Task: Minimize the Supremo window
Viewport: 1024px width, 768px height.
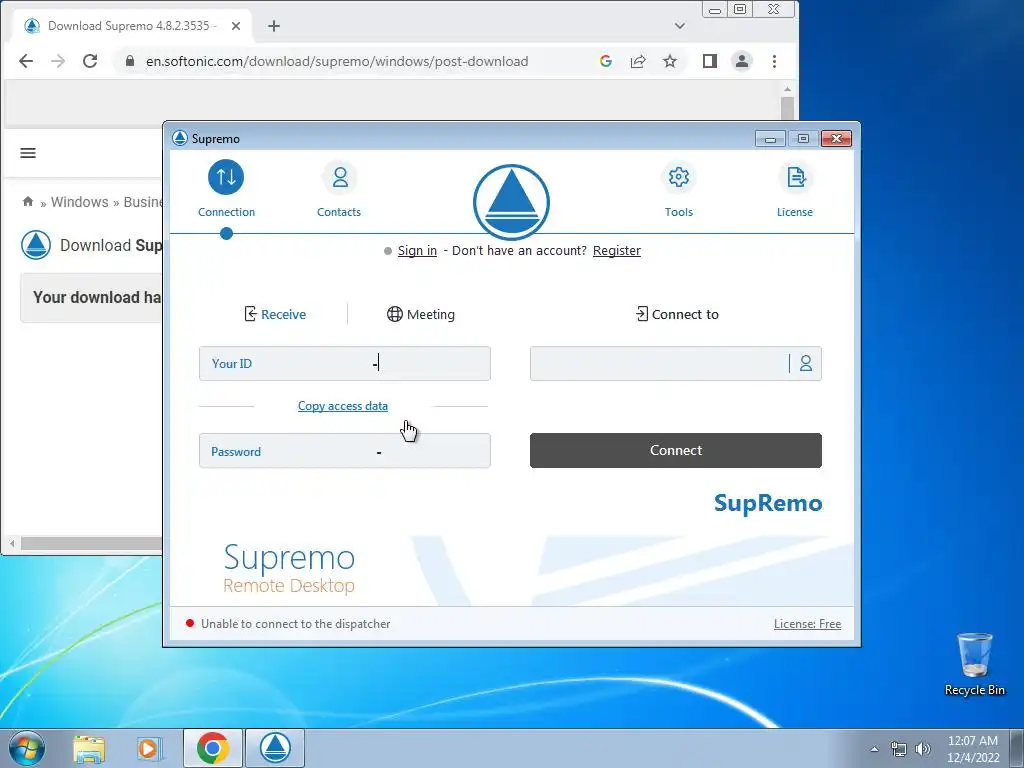Action: pyautogui.click(x=770, y=139)
